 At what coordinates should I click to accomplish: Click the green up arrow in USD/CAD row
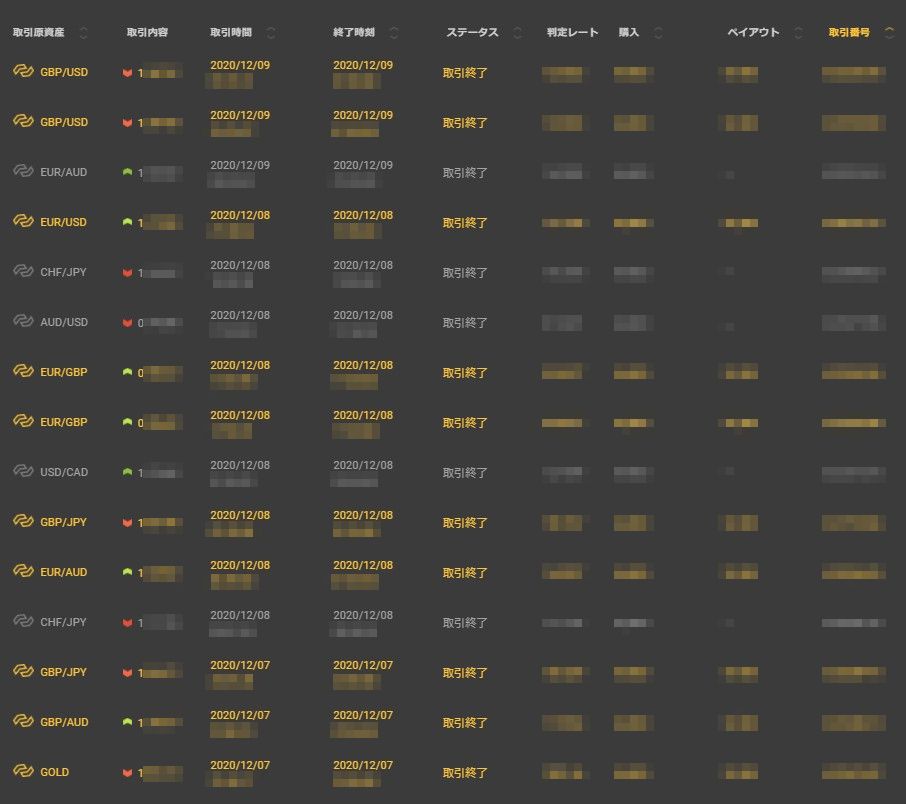[127, 472]
